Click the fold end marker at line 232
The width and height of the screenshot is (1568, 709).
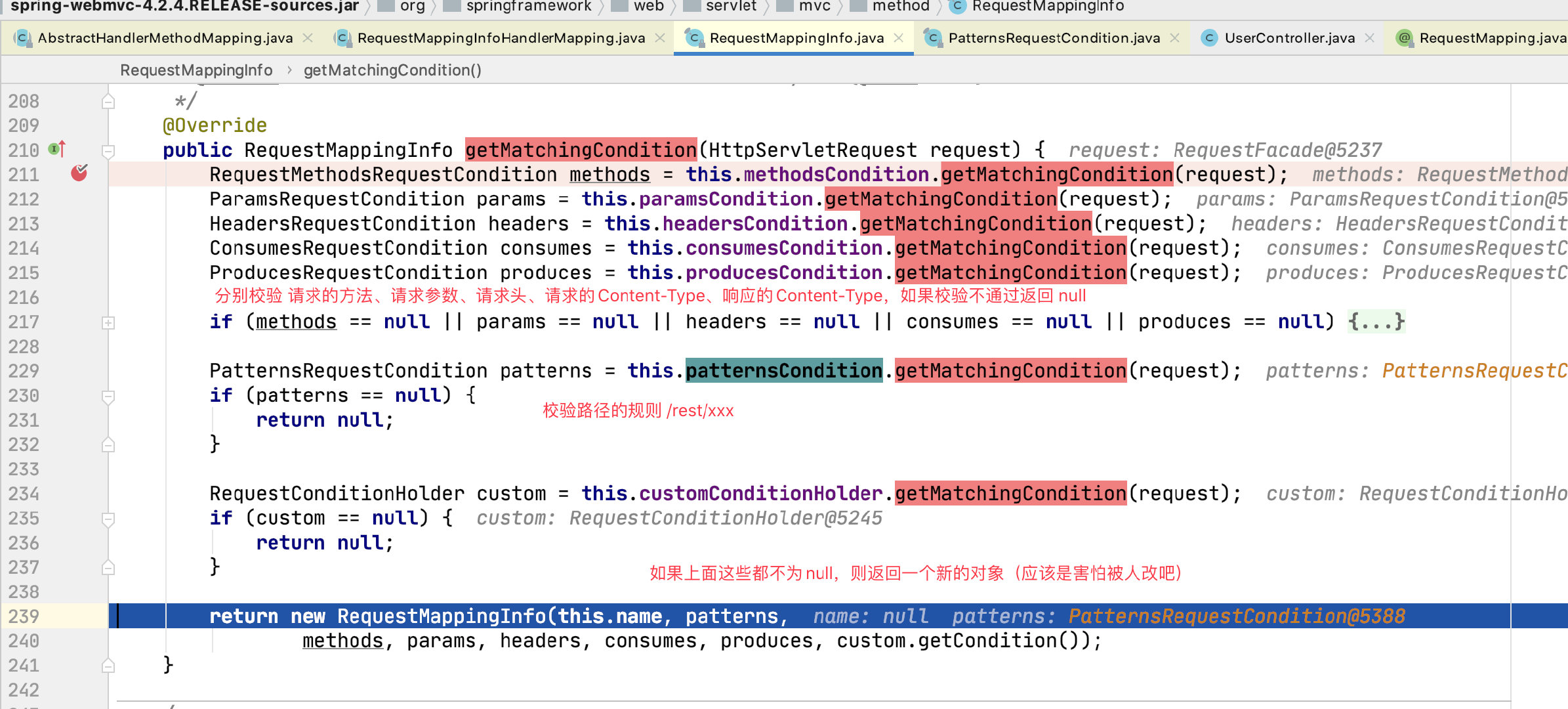pyautogui.click(x=108, y=445)
